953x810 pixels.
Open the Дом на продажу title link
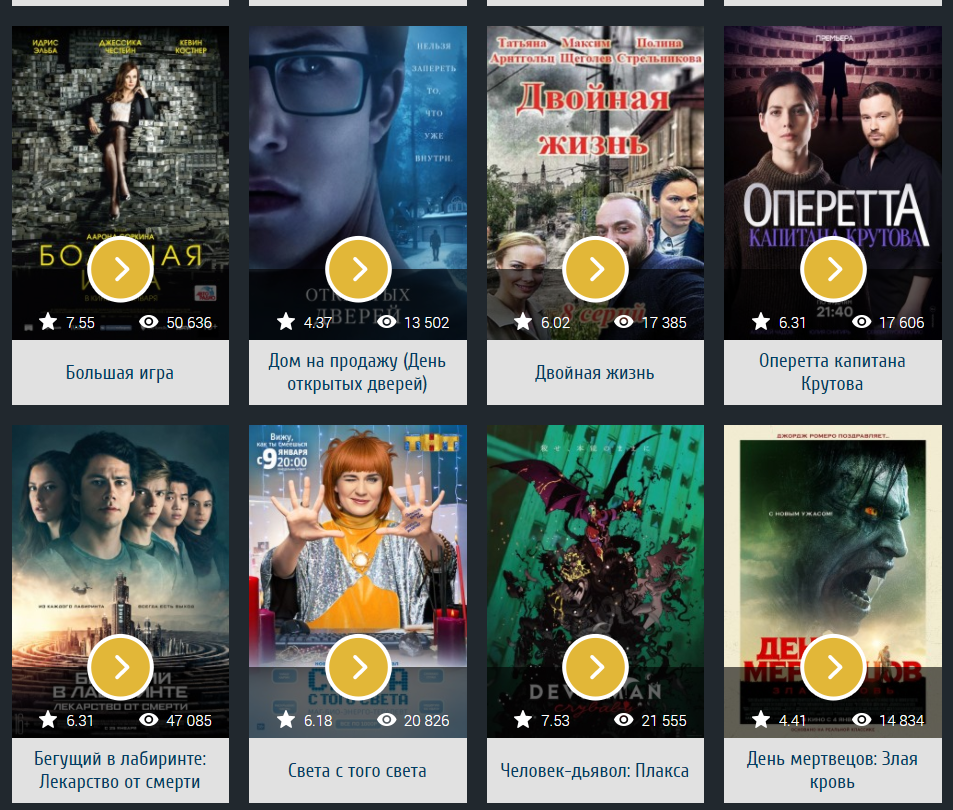coord(357,372)
